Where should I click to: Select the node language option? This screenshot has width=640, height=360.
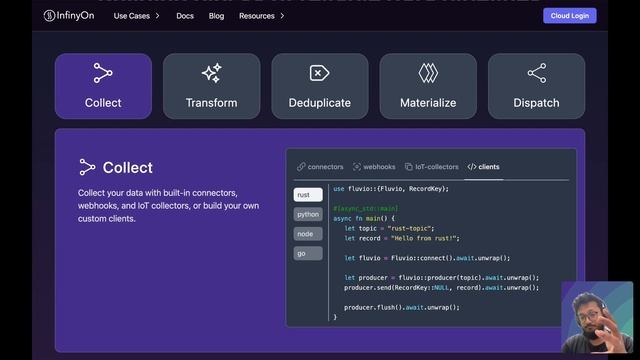[x=308, y=234]
